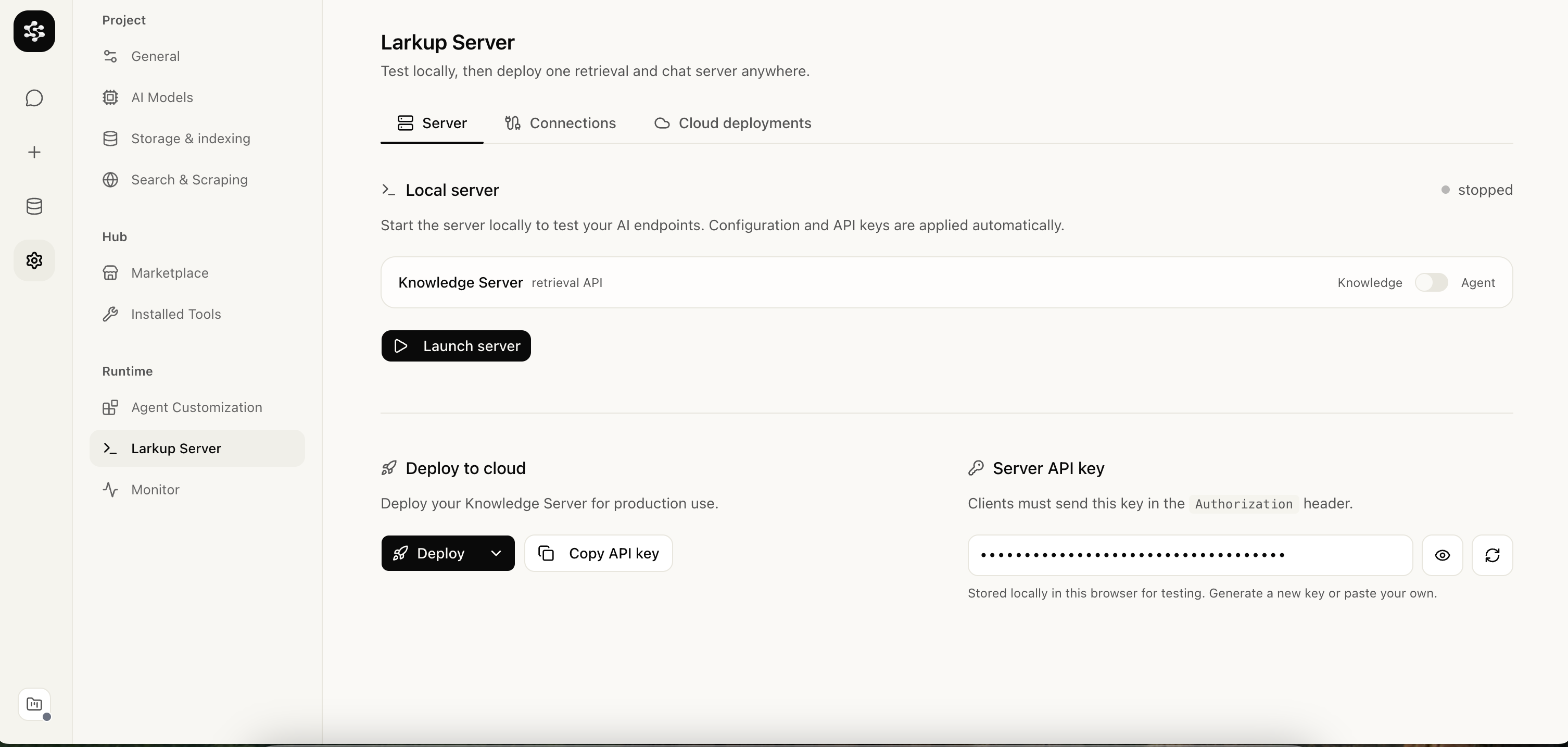Click the AI Models chip icon
This screenshot has height=747, width=1568.
[x=110, y=97]
